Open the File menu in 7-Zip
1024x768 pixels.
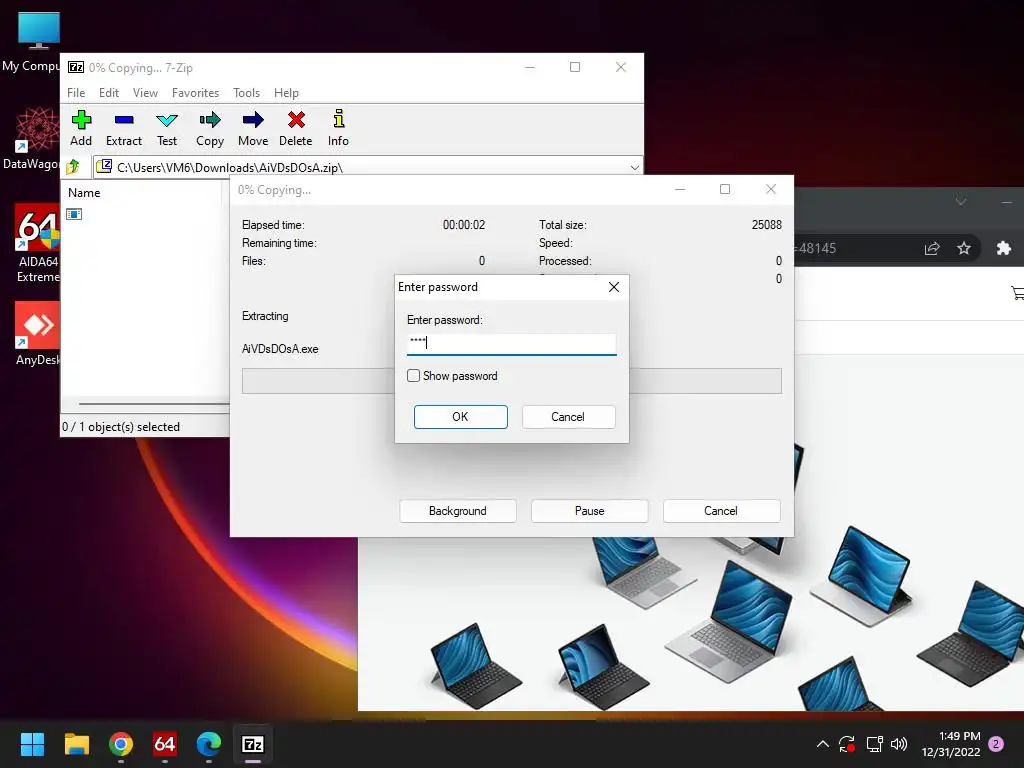click(x=76, y=93)
